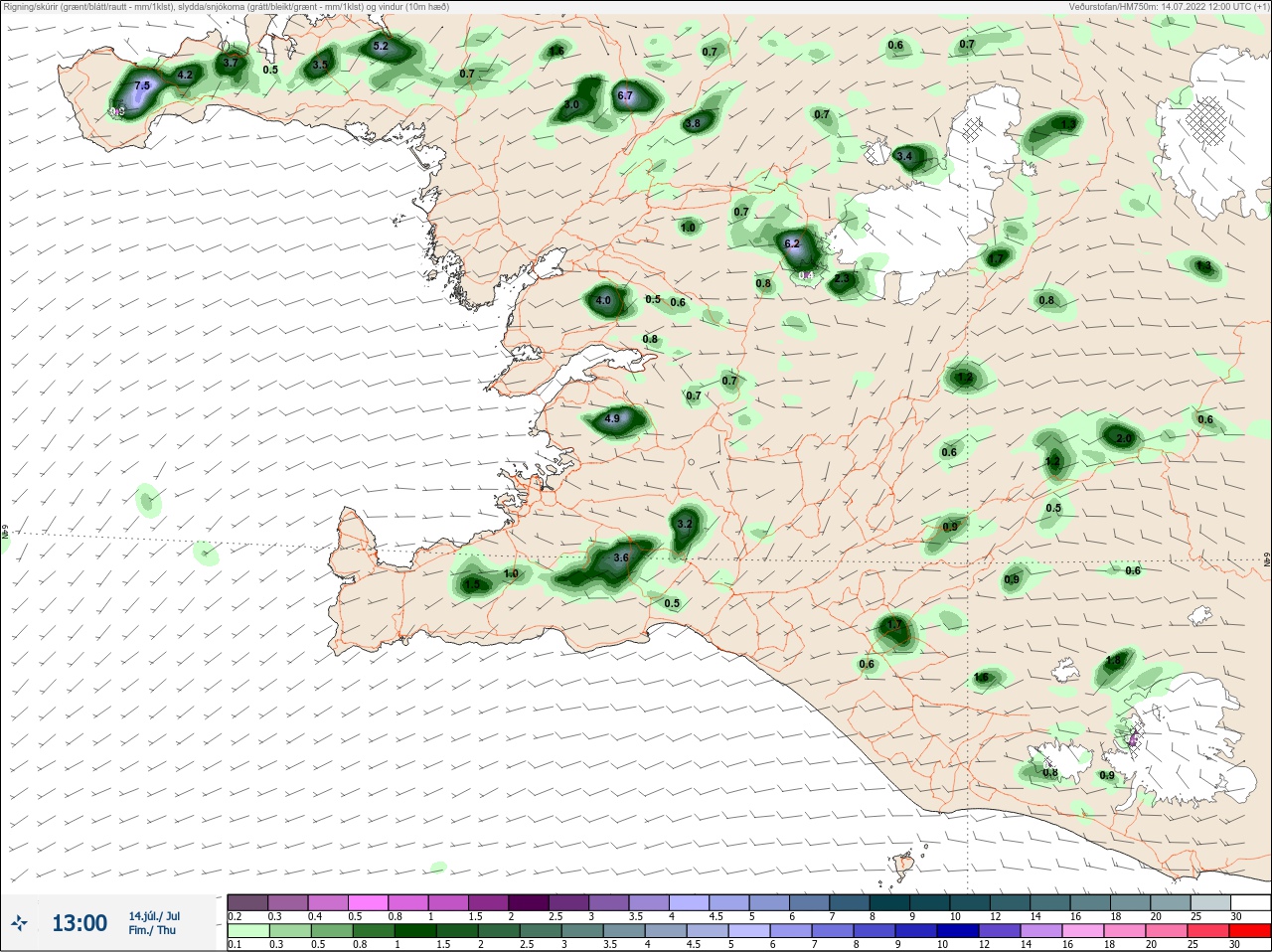Select the 3.0 precipitation value label
This screenshot has width=1272, height=952.
571,104
